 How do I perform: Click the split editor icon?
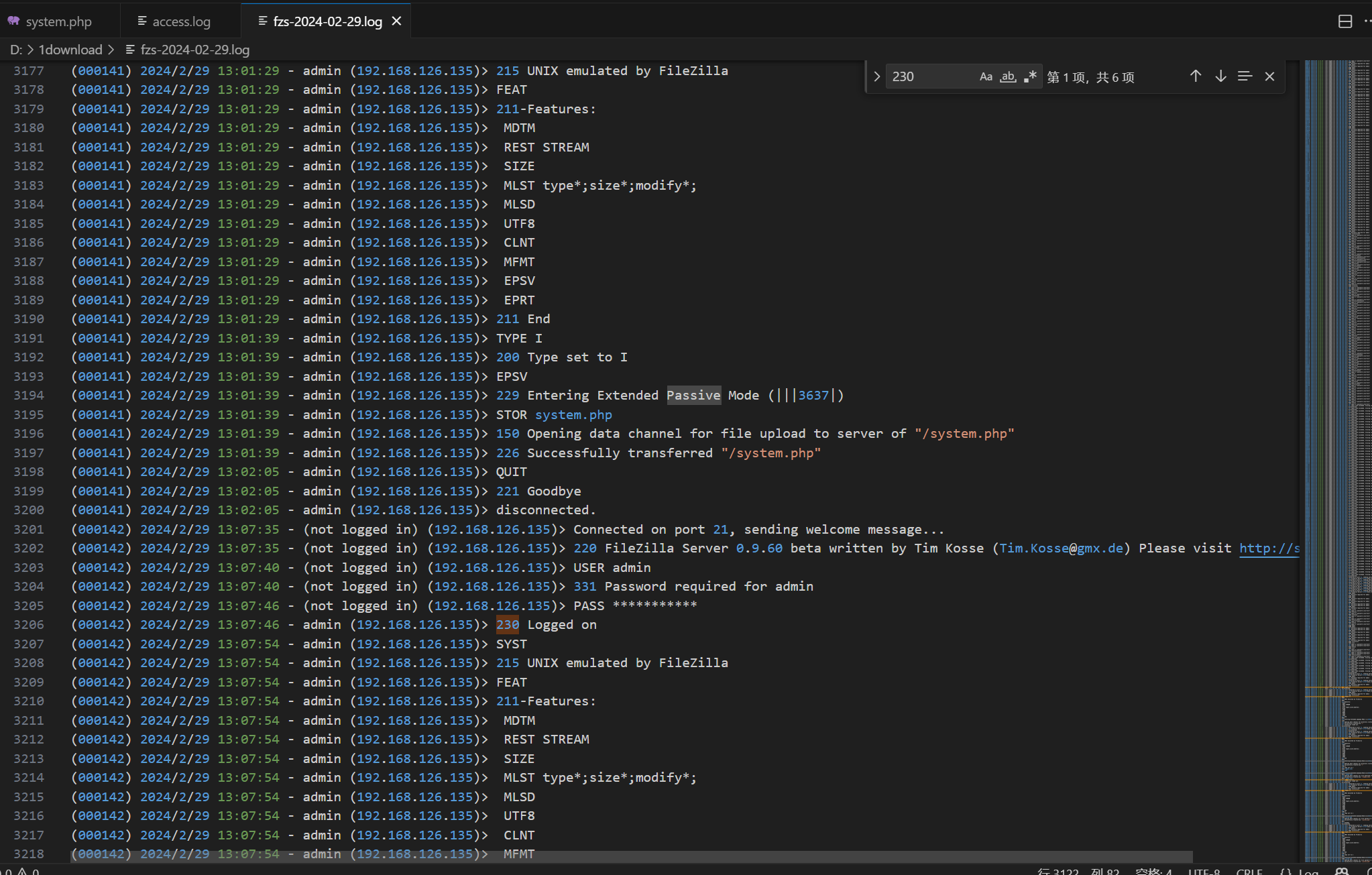[x=1345, y=21]
